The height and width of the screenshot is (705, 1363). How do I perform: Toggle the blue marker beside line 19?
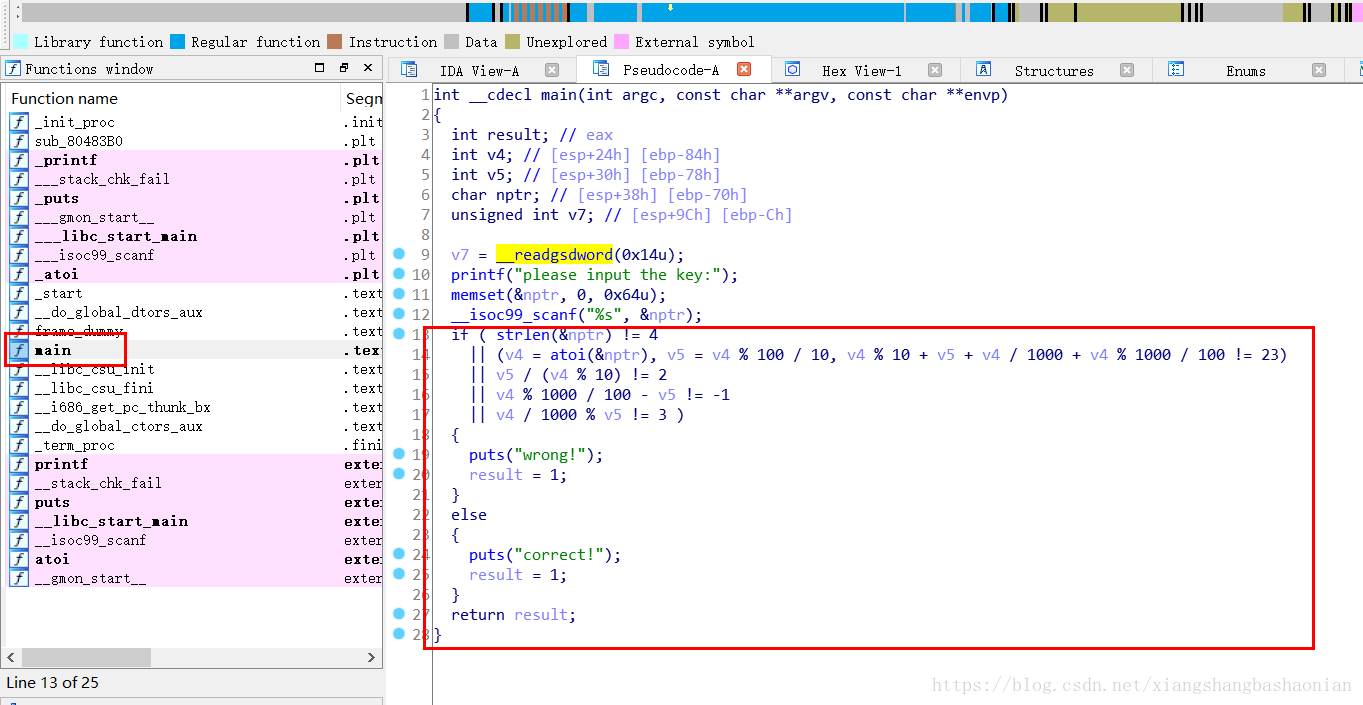click(399, 455)
